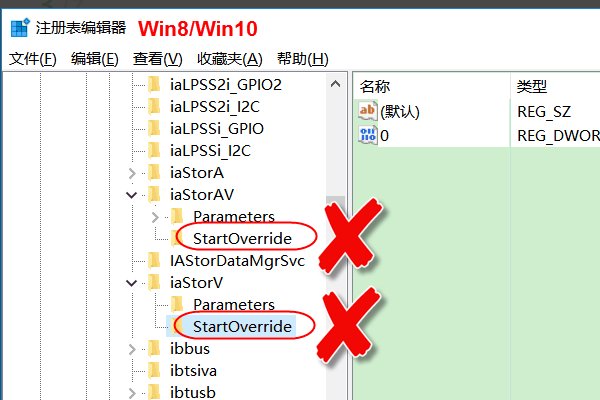Select the iaLPSS2i_GPIO2 folder icon
Image resolution: width=600 pixels, height=400 pixels.
[154, 85]
